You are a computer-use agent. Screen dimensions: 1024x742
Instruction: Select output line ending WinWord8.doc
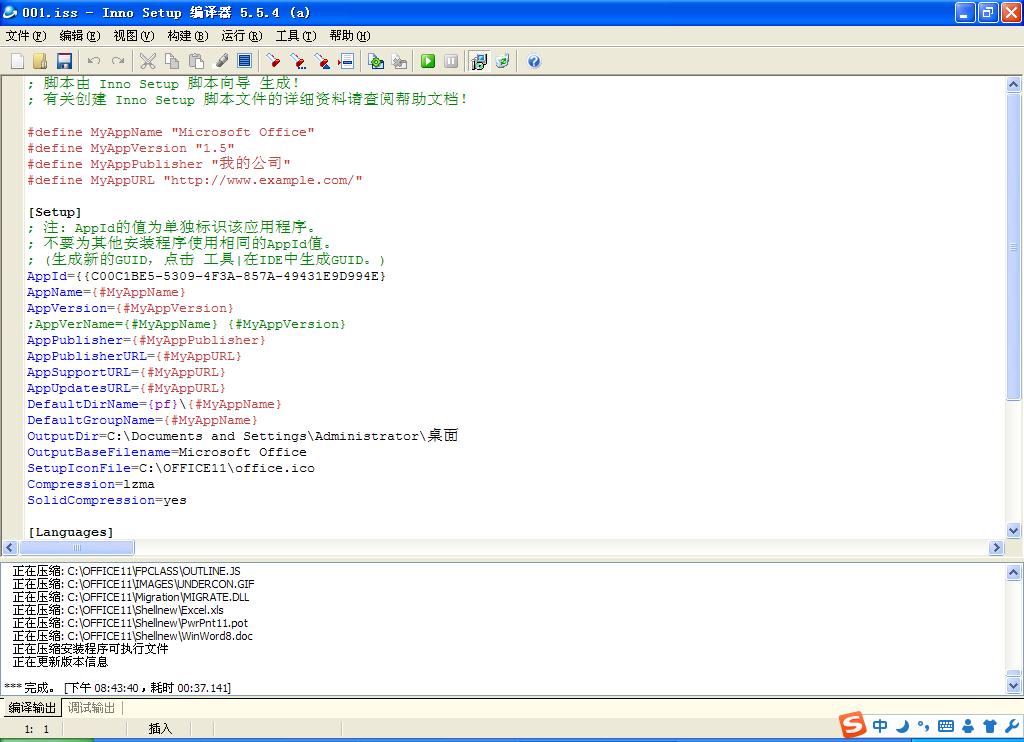(x=133, y=636)
